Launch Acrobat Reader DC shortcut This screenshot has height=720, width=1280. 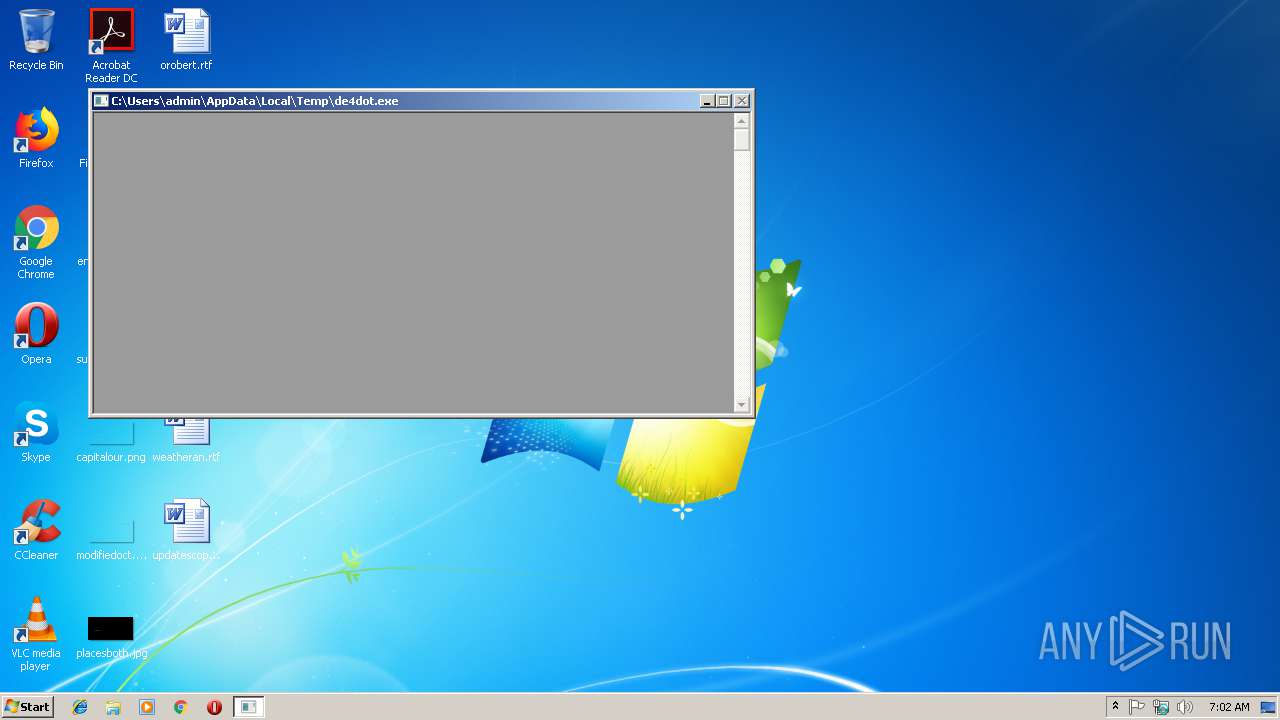pyautogui.click(x=111, y=45)
